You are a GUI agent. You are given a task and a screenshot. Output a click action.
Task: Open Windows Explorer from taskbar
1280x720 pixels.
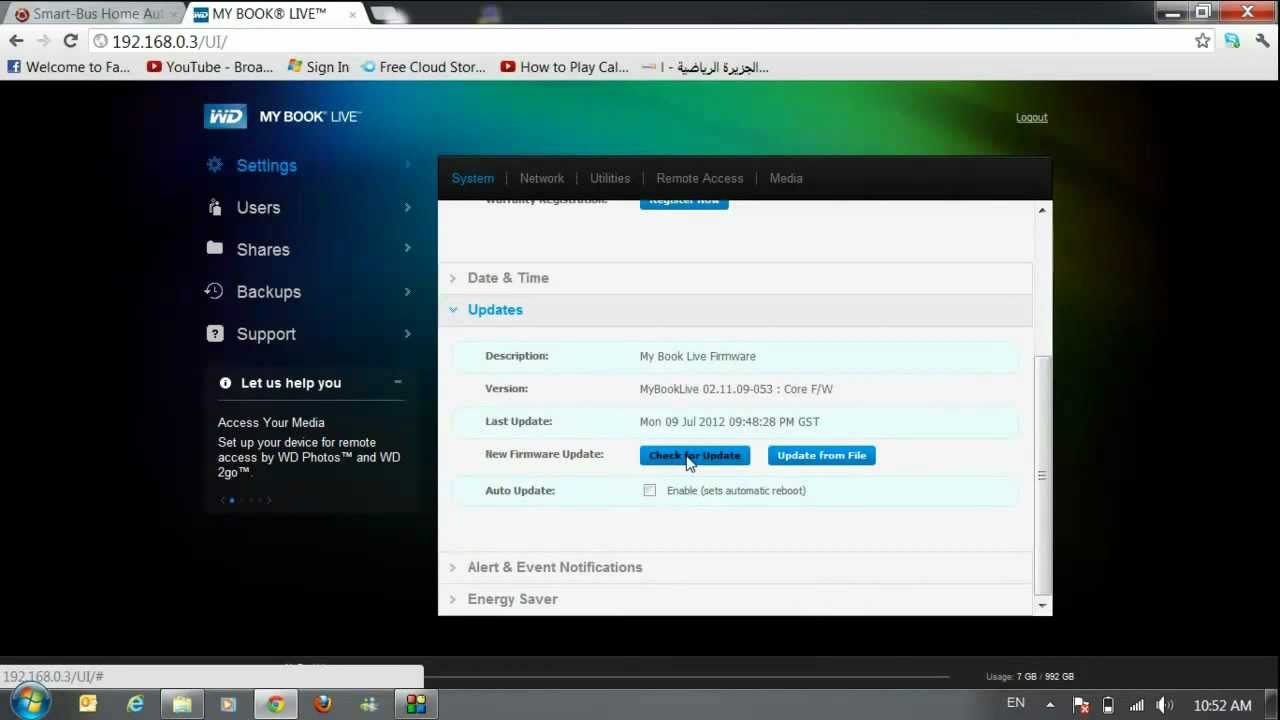point(182,704)
